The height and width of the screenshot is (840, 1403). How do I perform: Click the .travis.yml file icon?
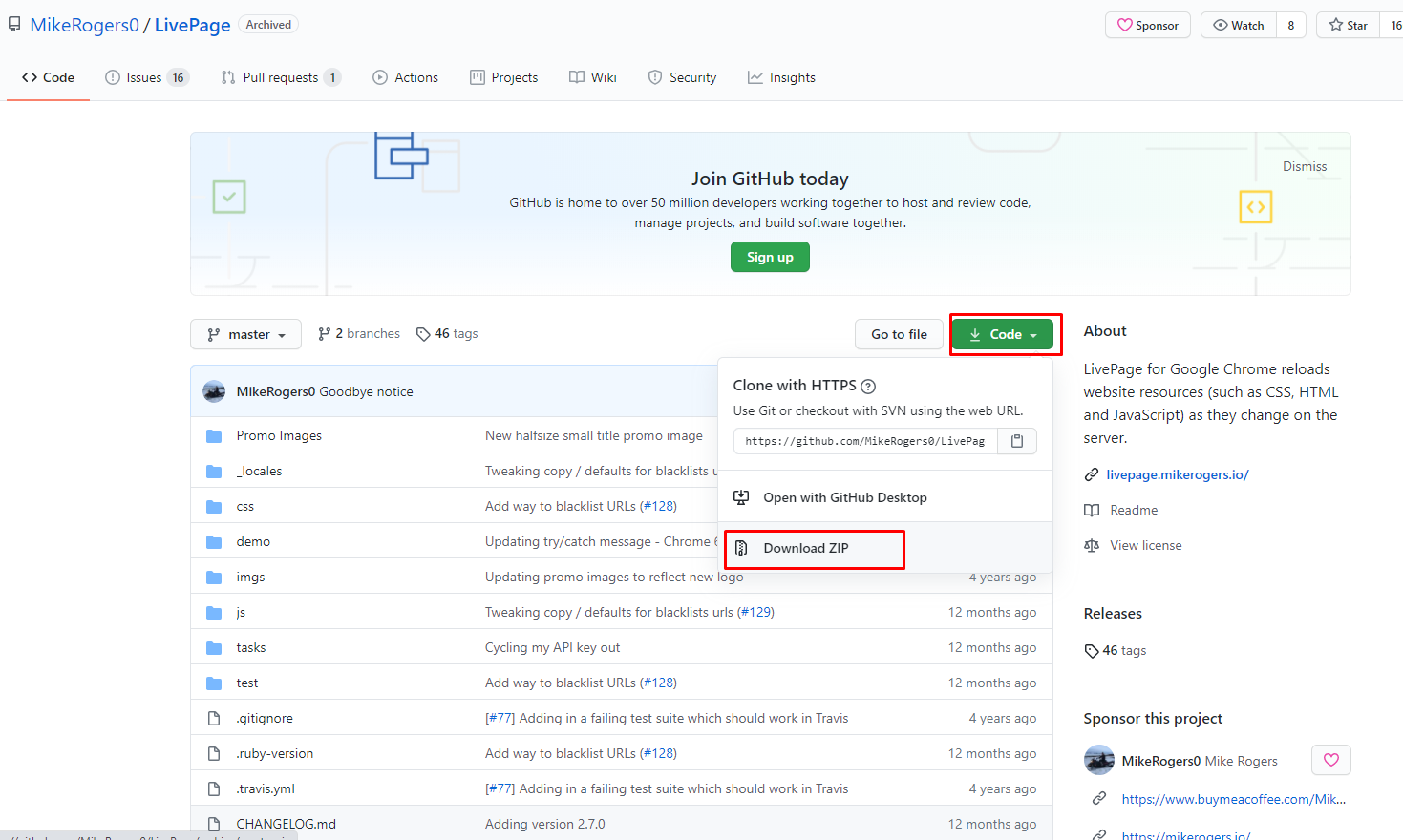click(x=214, y=789)
